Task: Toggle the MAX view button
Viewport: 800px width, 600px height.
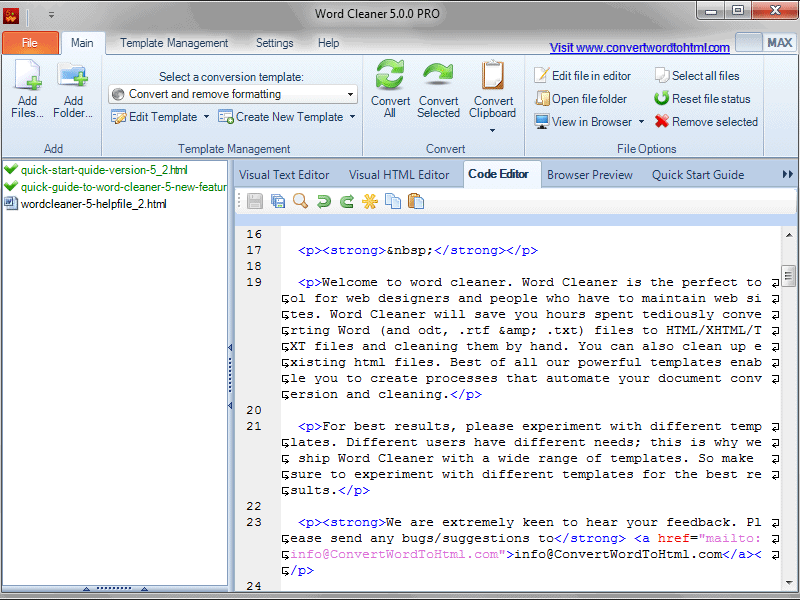Action: (x=779, y=43)
